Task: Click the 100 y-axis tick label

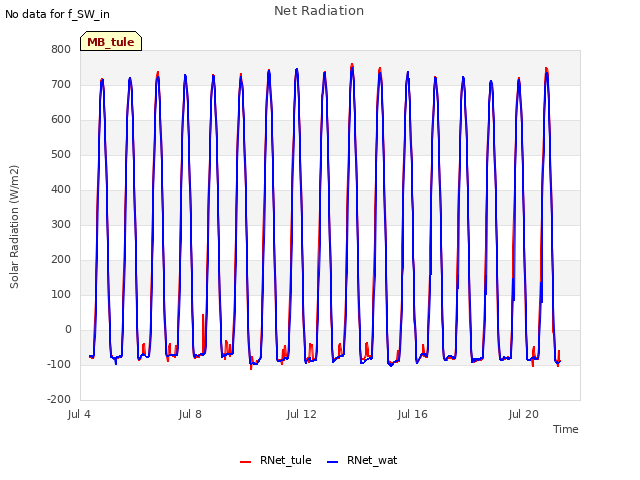Action: point(61,295)
